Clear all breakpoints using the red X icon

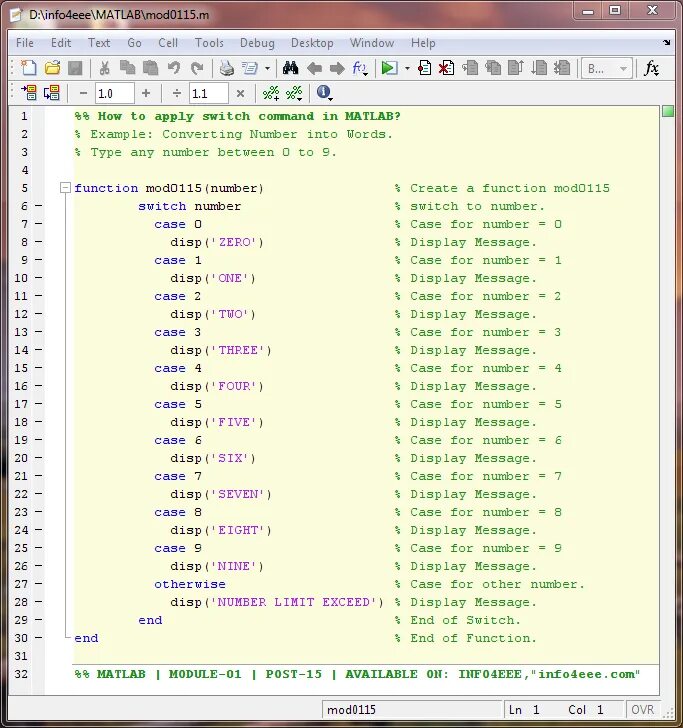click(447, 68)
